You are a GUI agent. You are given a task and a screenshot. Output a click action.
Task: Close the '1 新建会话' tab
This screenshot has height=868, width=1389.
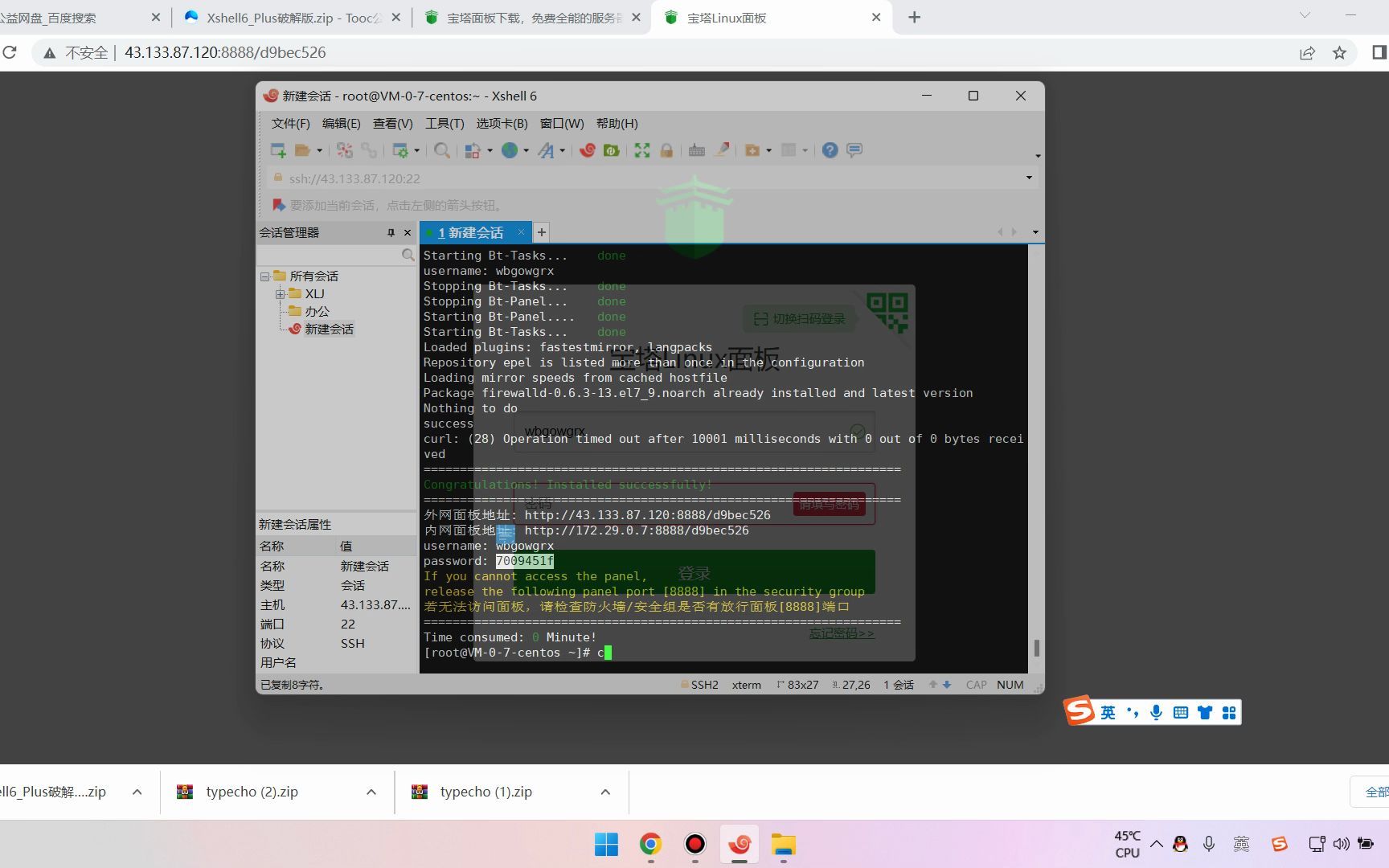coord(521,232)
